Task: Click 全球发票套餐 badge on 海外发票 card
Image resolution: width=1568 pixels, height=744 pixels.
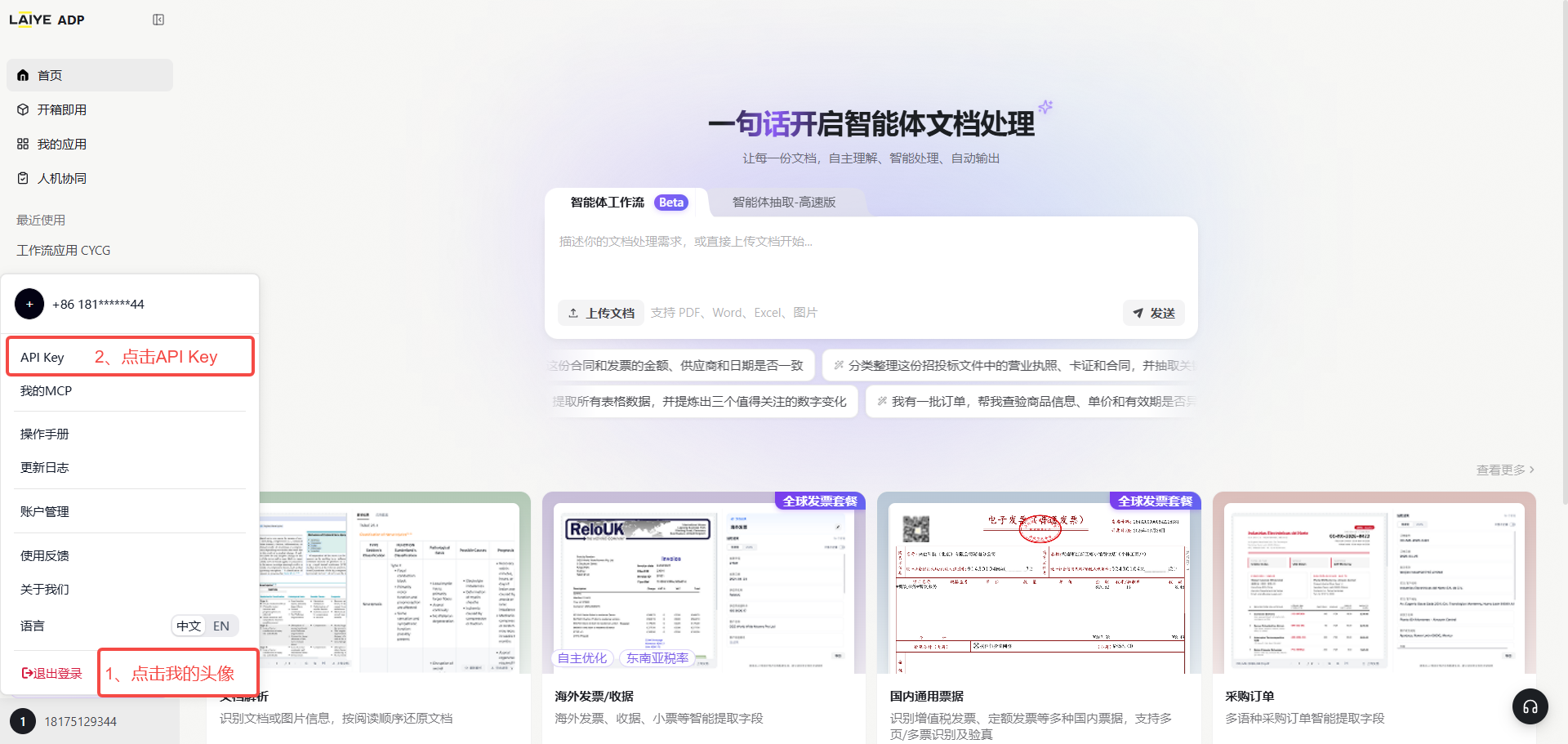Action: pyautogui.click(x=820, y=501)
